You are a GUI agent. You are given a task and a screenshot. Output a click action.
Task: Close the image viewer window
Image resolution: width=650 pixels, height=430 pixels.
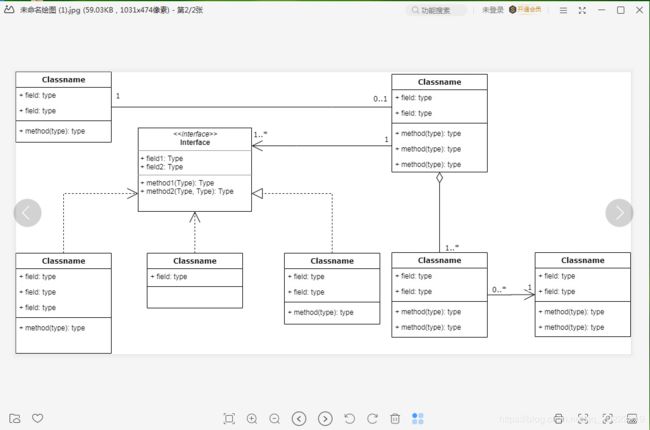click(x=639, y=10)
